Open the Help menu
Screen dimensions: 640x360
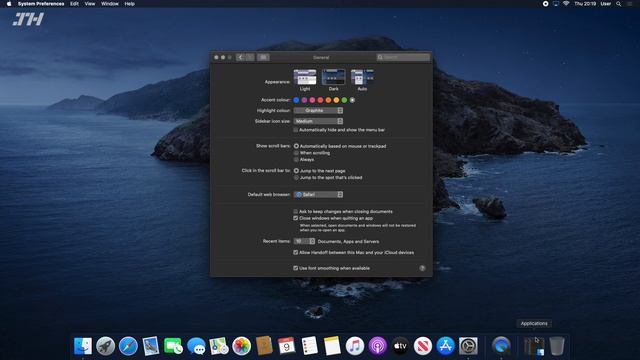tap(129, 4)
